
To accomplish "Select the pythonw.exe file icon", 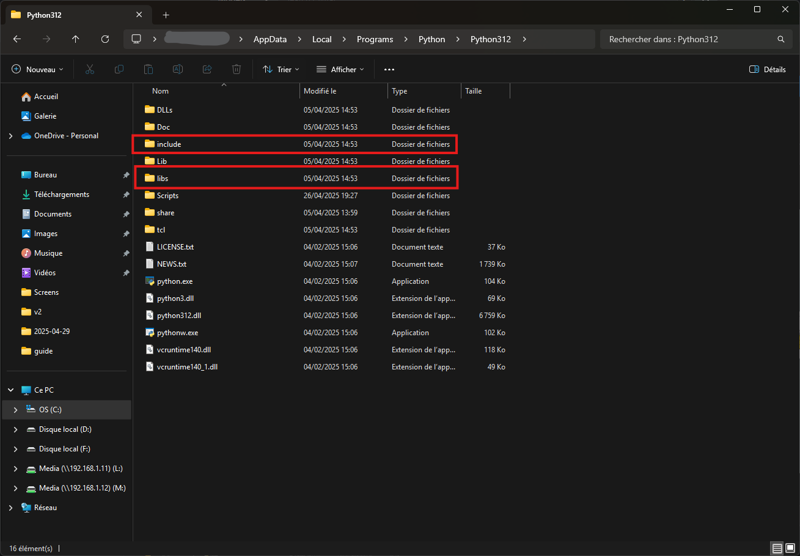I will pyautogui.click(x=149, y=333).
